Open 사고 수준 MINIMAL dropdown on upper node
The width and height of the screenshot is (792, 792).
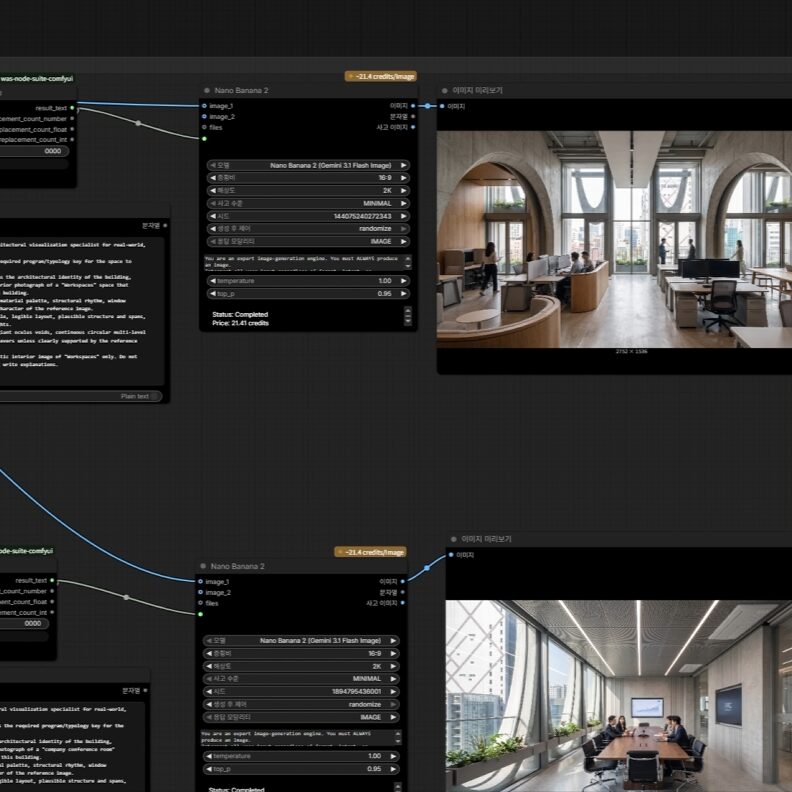(308, 203)
